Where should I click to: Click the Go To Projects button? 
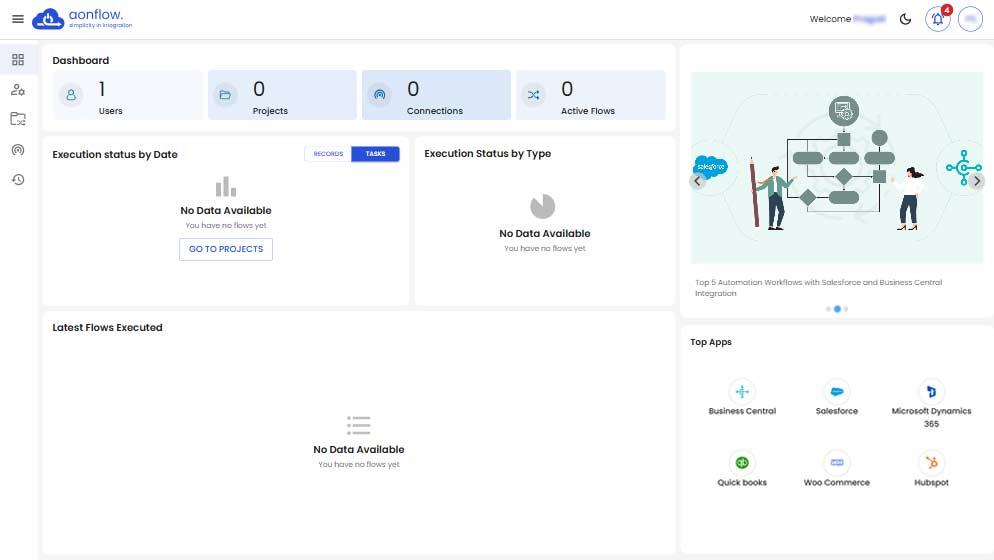click(226, 249)
